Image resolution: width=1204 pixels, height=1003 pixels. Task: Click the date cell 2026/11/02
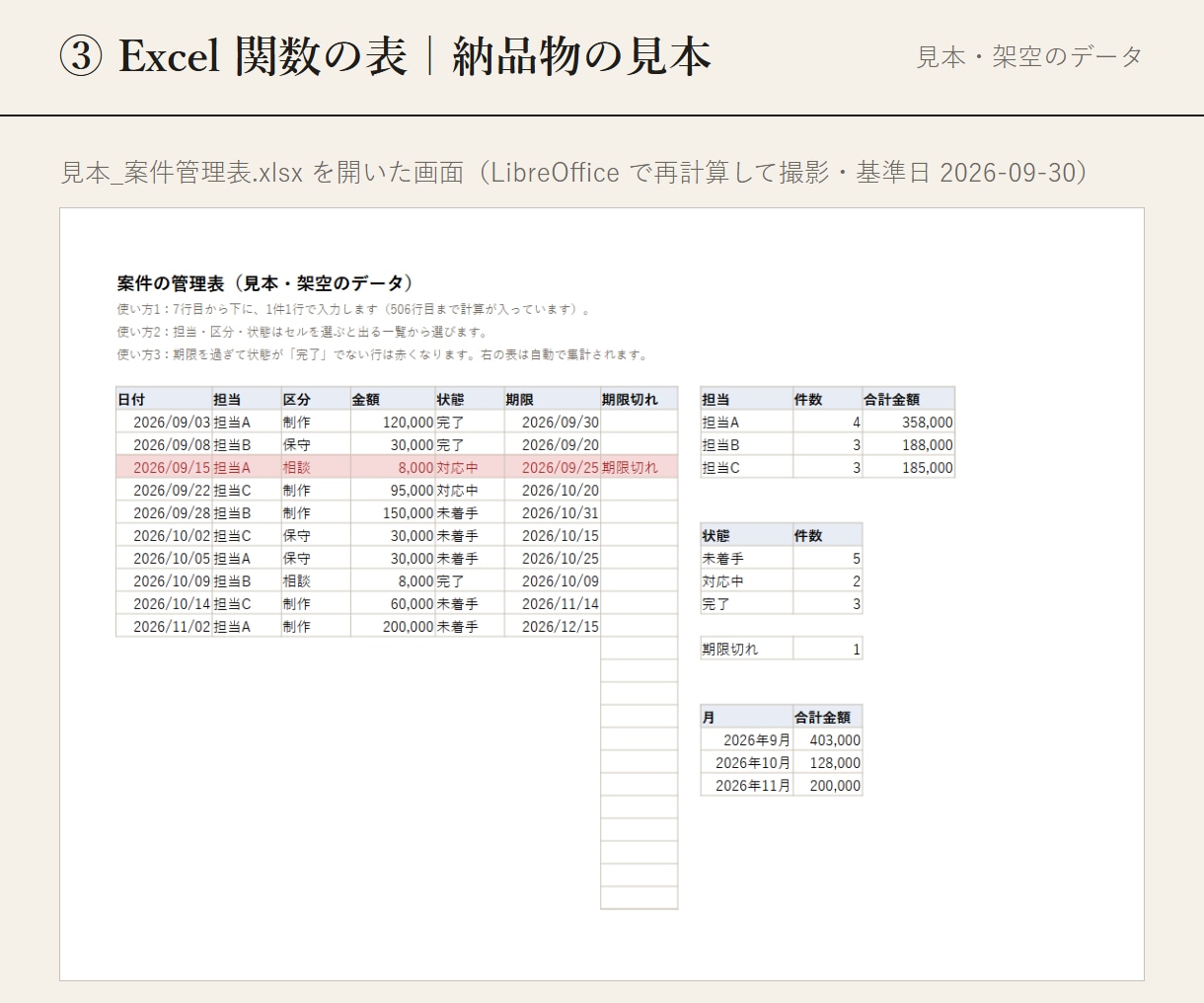(164, 626)
